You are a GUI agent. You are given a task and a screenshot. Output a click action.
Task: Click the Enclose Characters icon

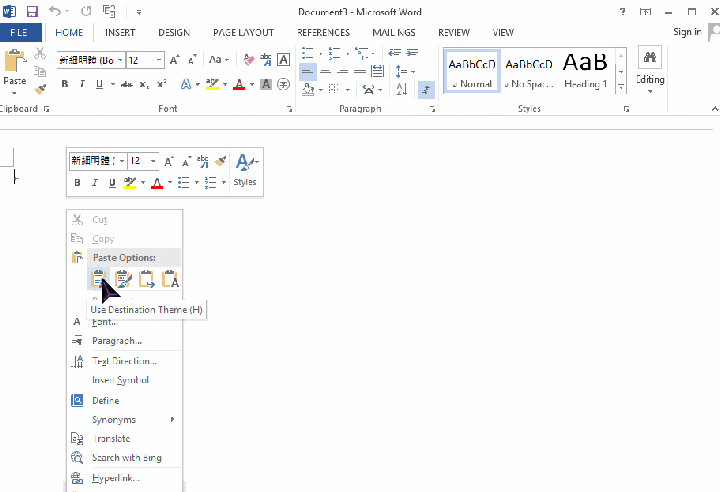pyautogui.click(x=283, y=85)
